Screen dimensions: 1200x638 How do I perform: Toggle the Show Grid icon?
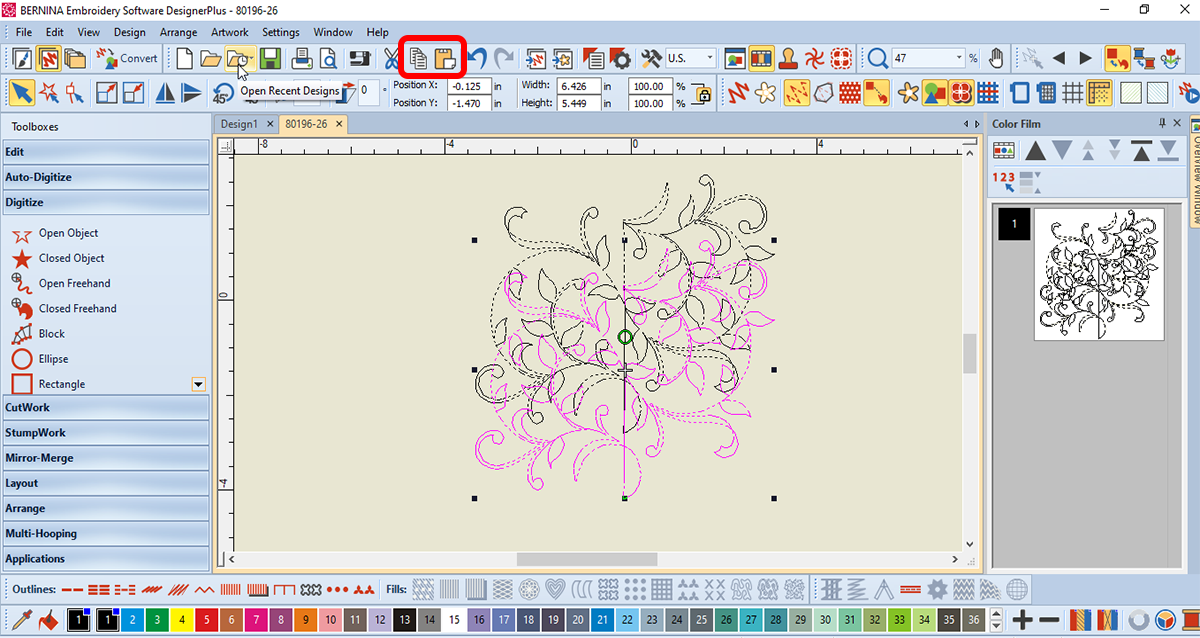1072,93
